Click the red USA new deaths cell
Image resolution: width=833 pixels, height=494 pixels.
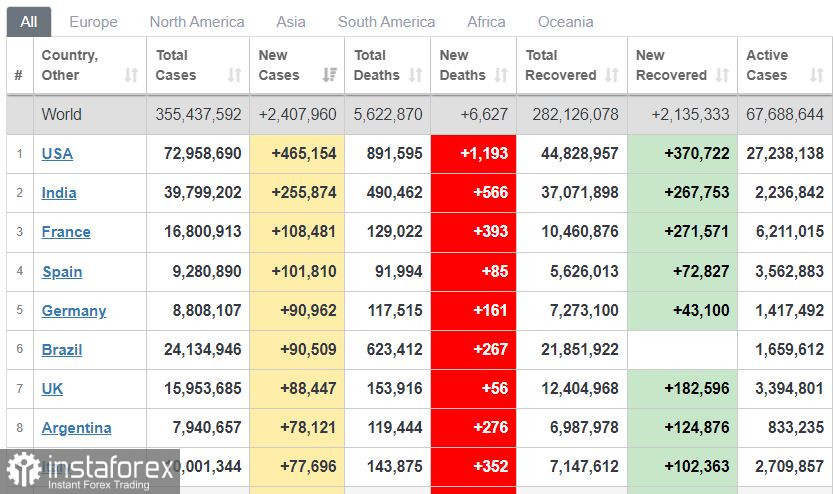[x=474, y=153]
